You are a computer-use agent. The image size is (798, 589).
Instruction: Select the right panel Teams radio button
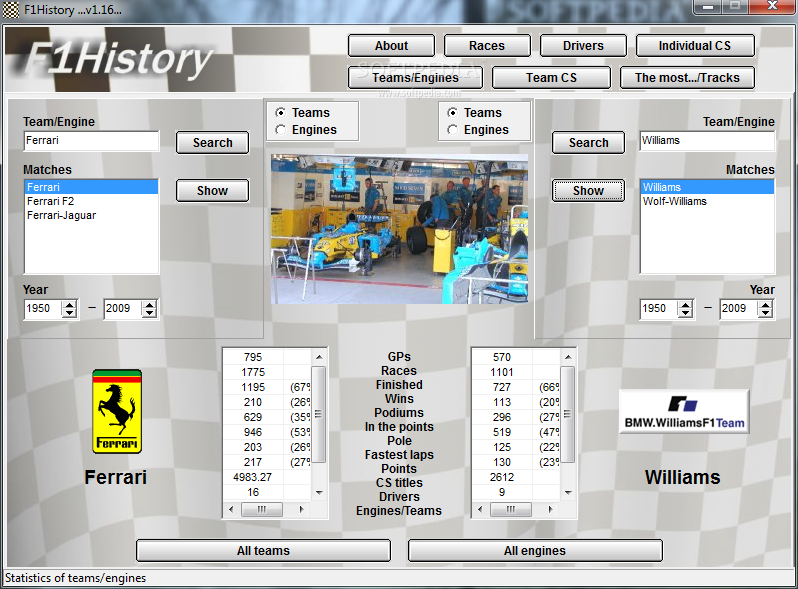pos(452,113)
